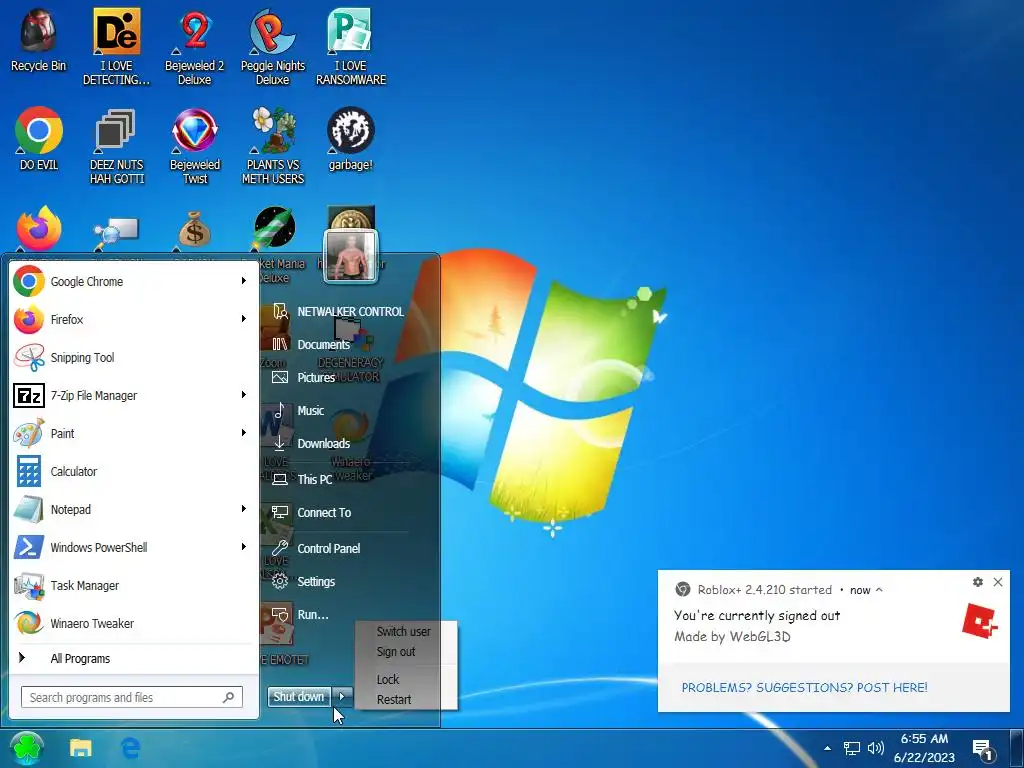Select the money bag desktop icon
Screen dimensions: 1024x768
(x=195, y=229)
